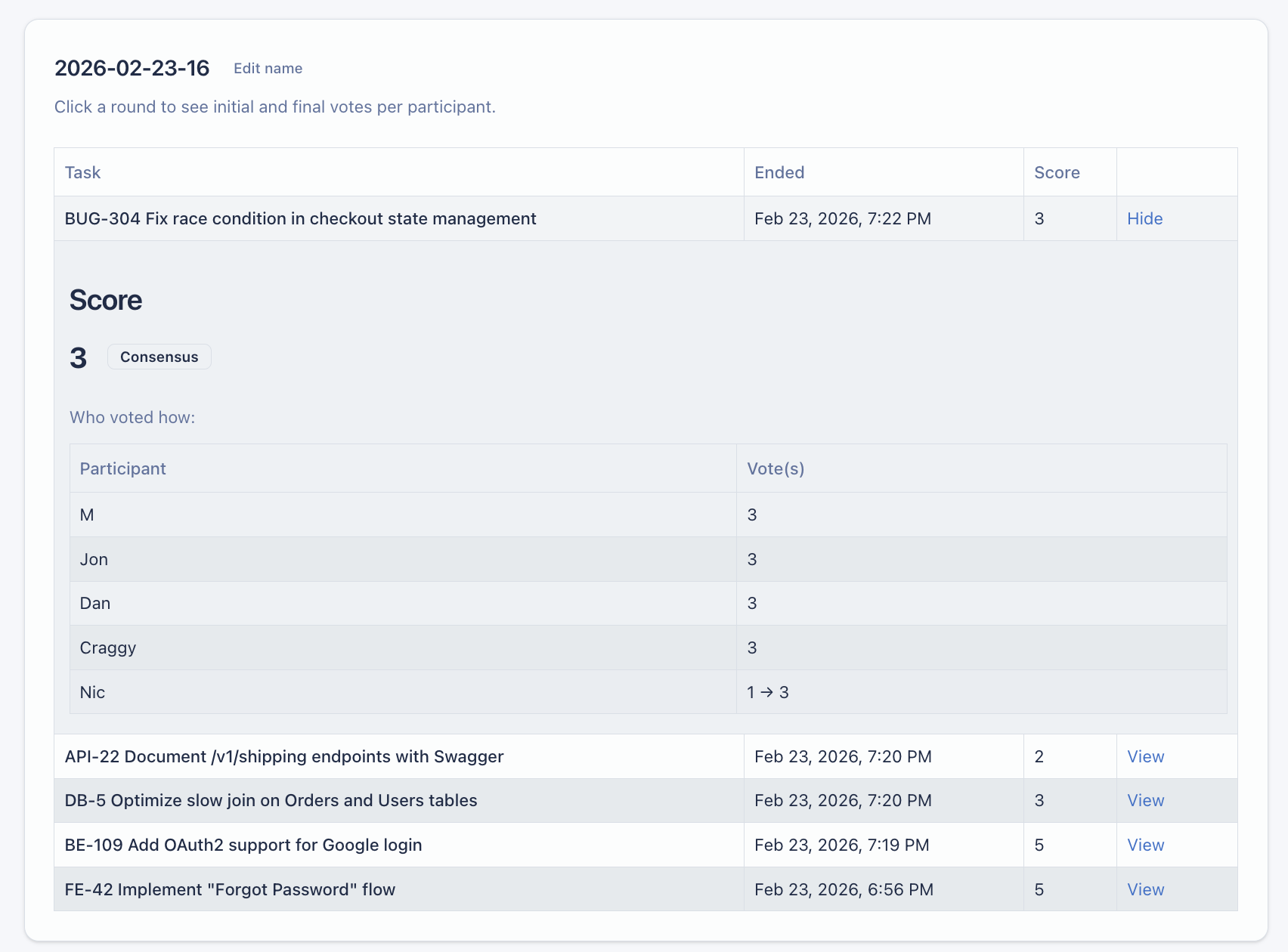The height and width of the screenshot is (952, 1288).
Task: Select participant Craggy in the votes table
Action: click(x=108, y=648)
